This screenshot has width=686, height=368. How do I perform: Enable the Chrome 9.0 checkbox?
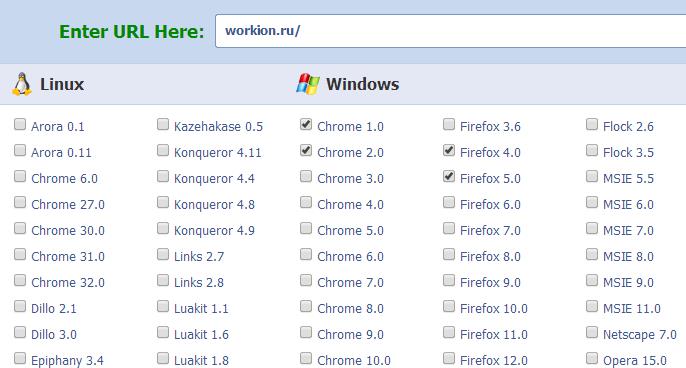pos(306,333)
